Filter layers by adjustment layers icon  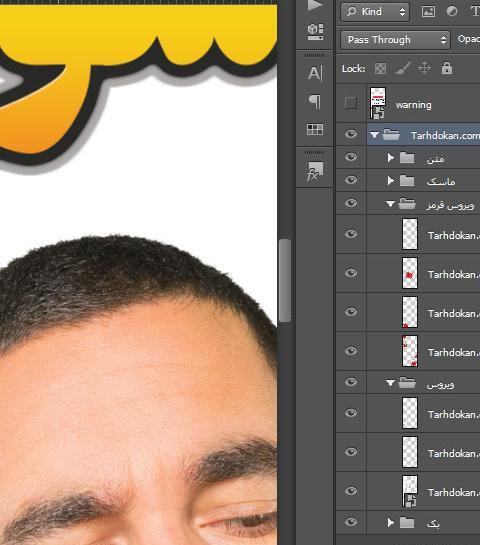[x=451, y=11]
